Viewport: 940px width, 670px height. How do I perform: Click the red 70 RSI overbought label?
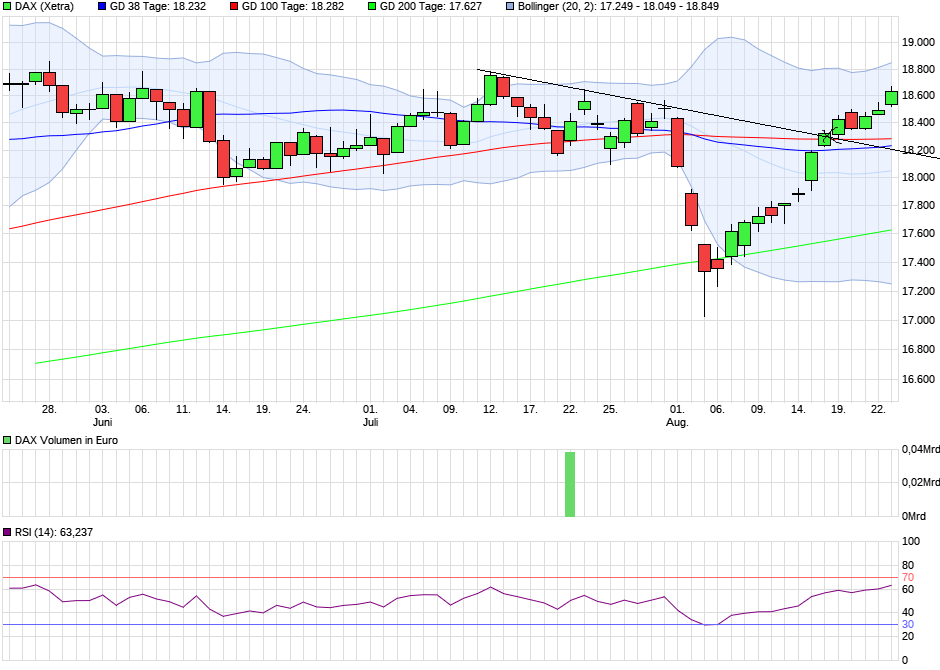(x=908, y=578)
